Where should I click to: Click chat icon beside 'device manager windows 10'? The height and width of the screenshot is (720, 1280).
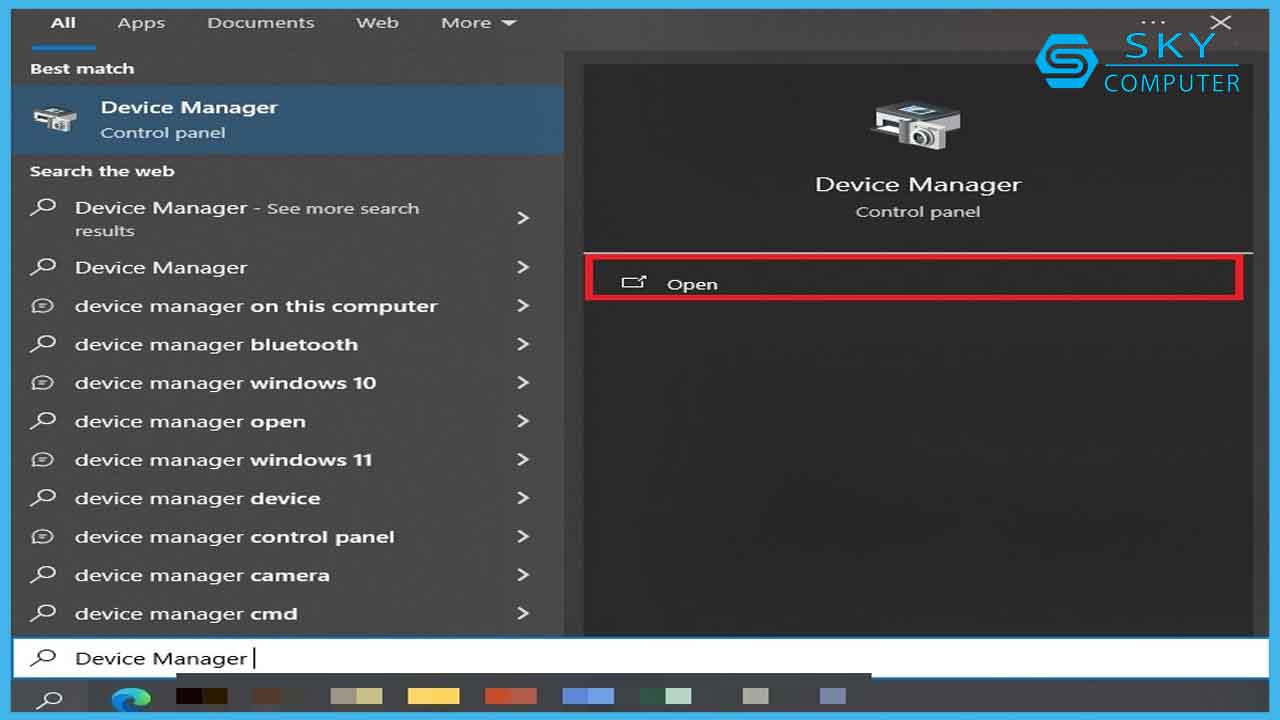(43, 383)
